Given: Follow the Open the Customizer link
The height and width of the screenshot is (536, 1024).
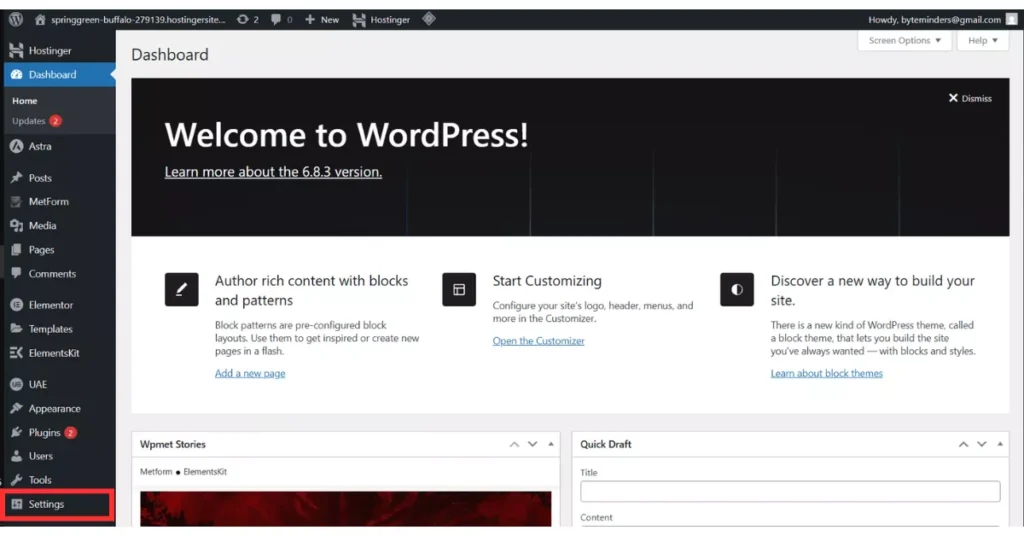Looking at the screenshot, I should coord(538,341).
